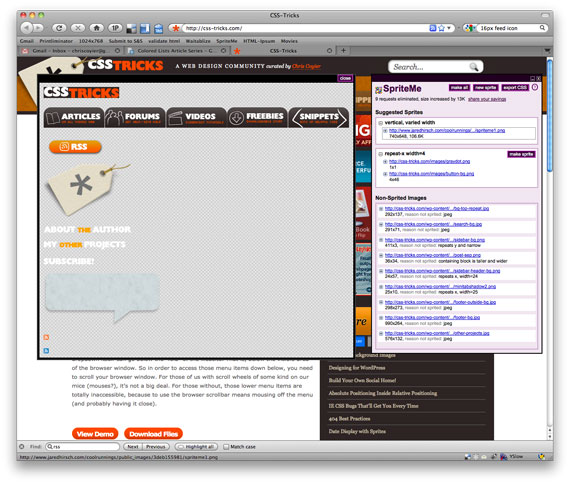Click the find bar text field
The height and width of the screenshot is (484, 570).
click(x=83, y=447)
